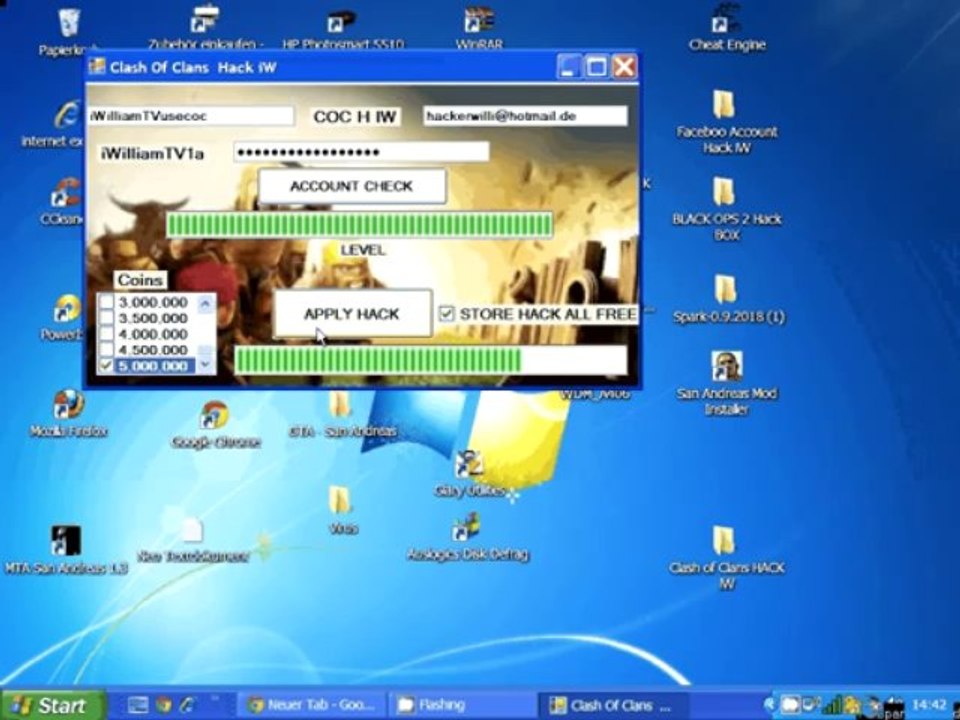The width and height of the screenshot is (960, 720).
Task: Check the 3.000.000 coins option
Action: point(107,302)
